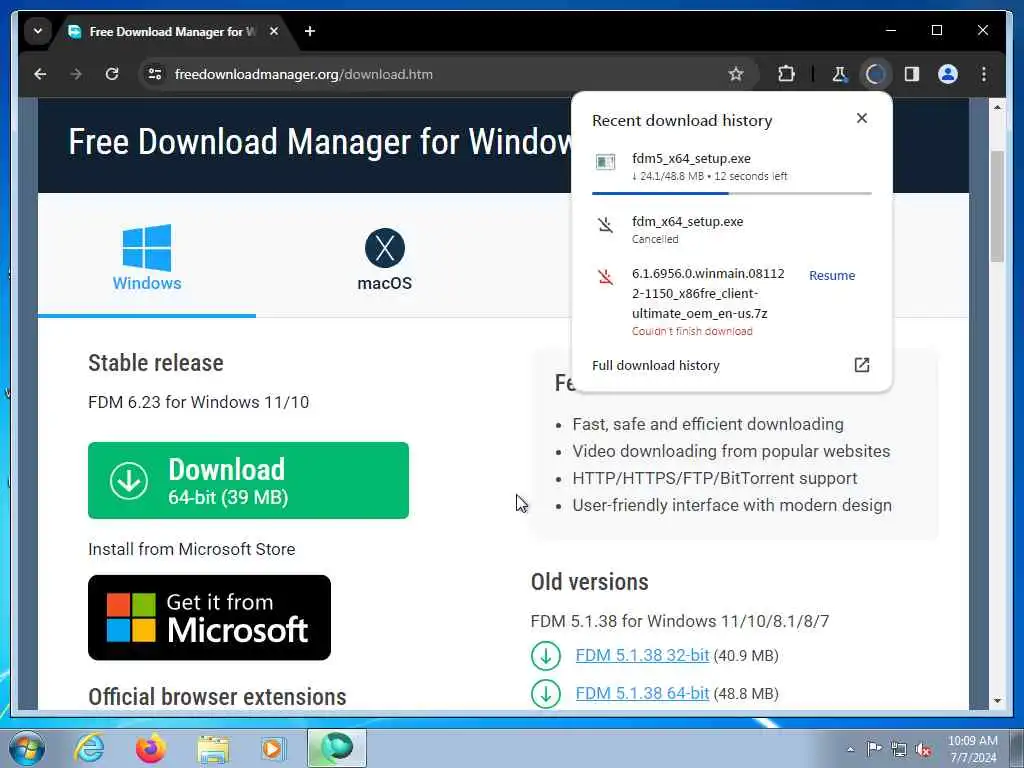The height and width of the screenshot is (768, 1024).
Task: Click the scrollbar up arrow
Action: coord(997,106)
